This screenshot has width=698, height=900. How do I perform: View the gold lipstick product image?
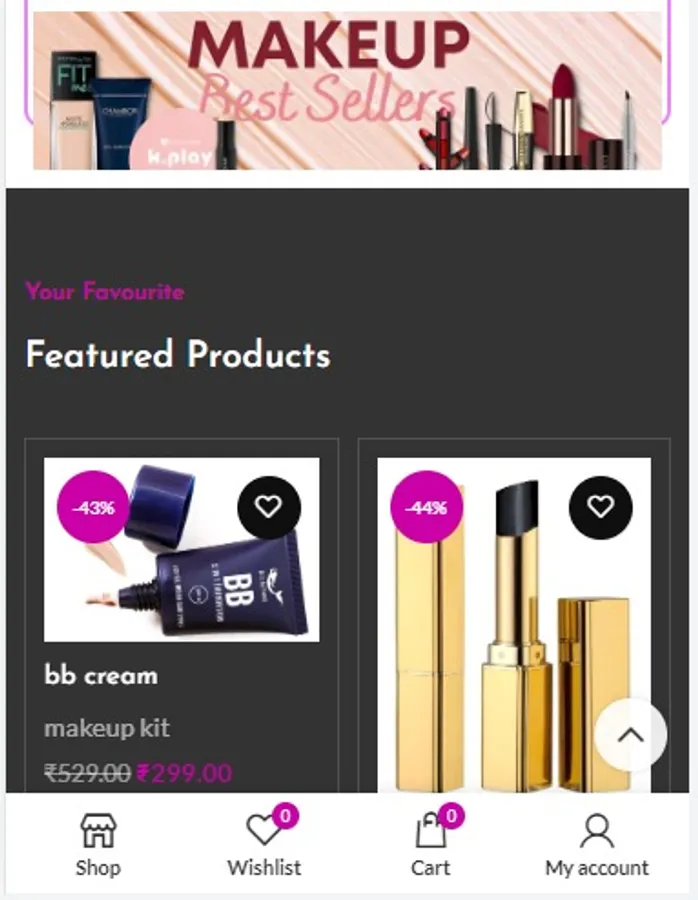click(514, 624)
